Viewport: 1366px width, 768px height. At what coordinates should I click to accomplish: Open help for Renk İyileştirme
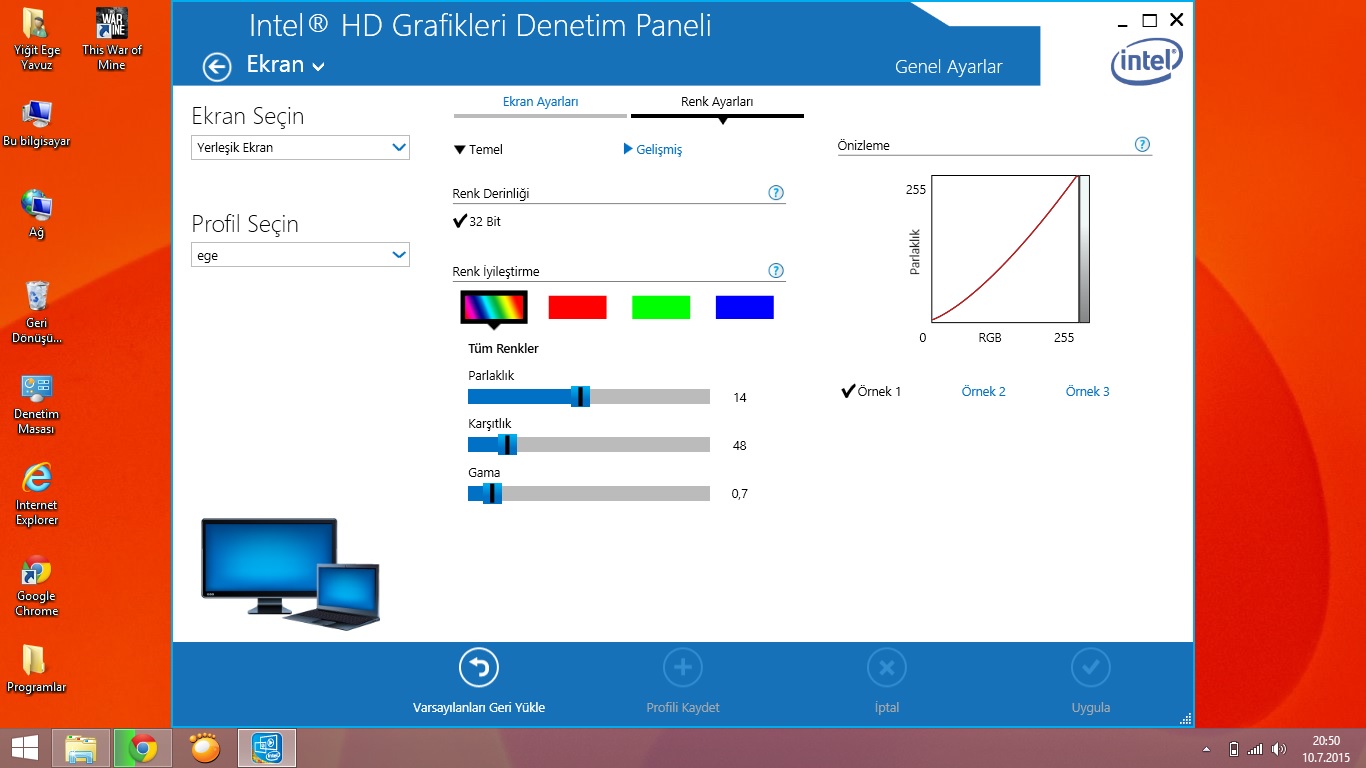click(776, 271)
